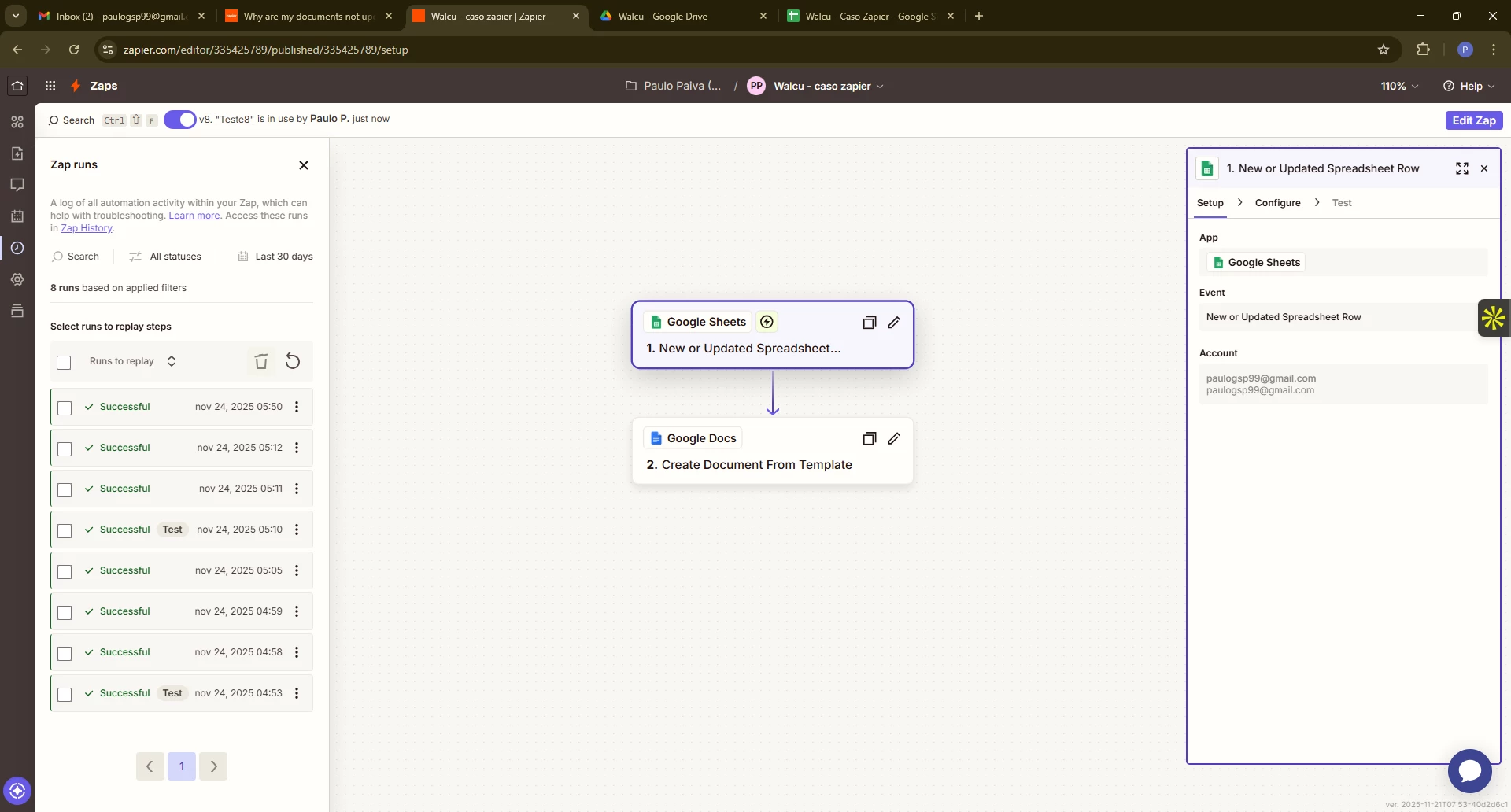The image size is (1511, 812).
Task: Close the New or Updated Spreadsheet Row panel
Action: point(1484,168)
